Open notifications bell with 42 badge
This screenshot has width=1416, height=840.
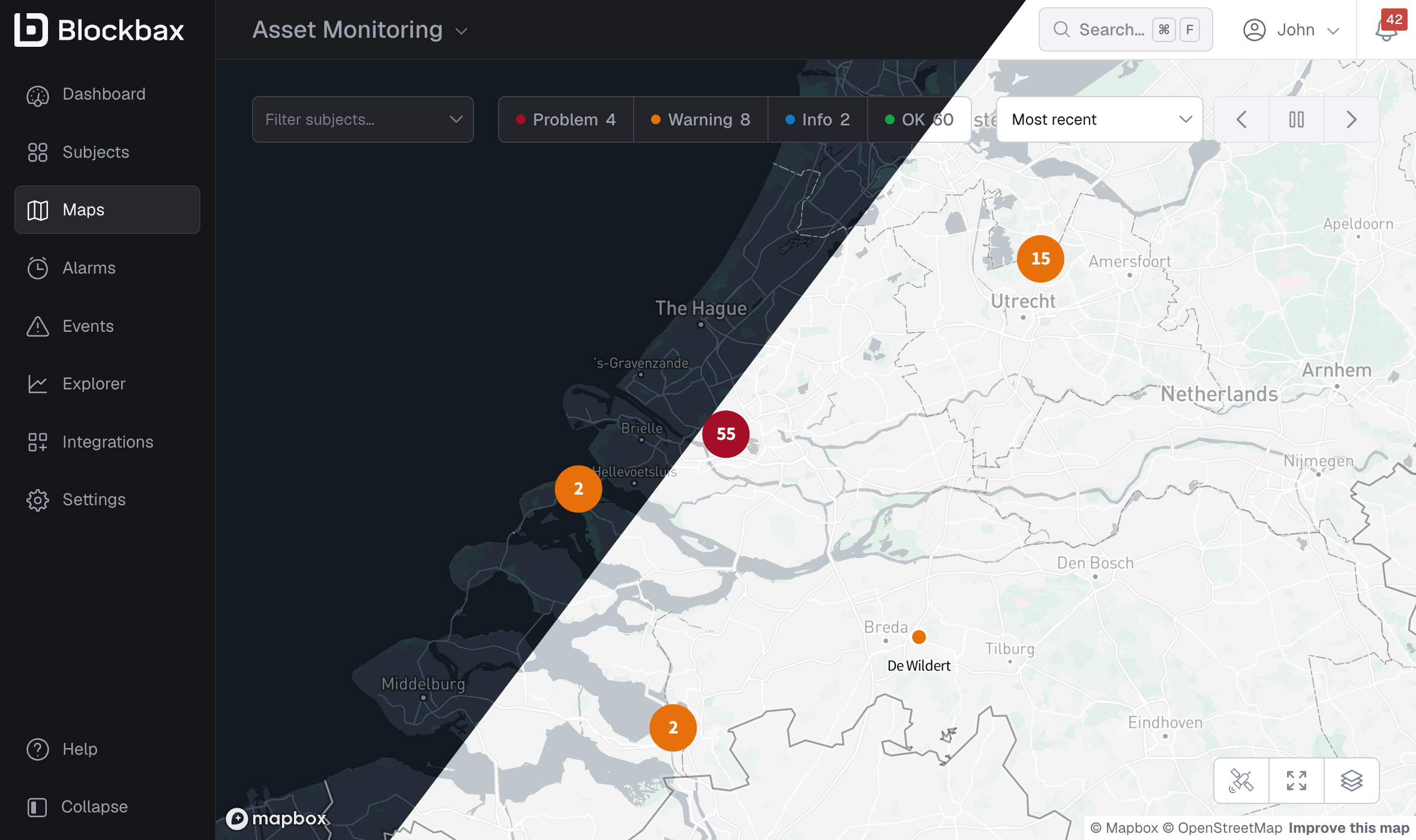(x=1387, y=28)
